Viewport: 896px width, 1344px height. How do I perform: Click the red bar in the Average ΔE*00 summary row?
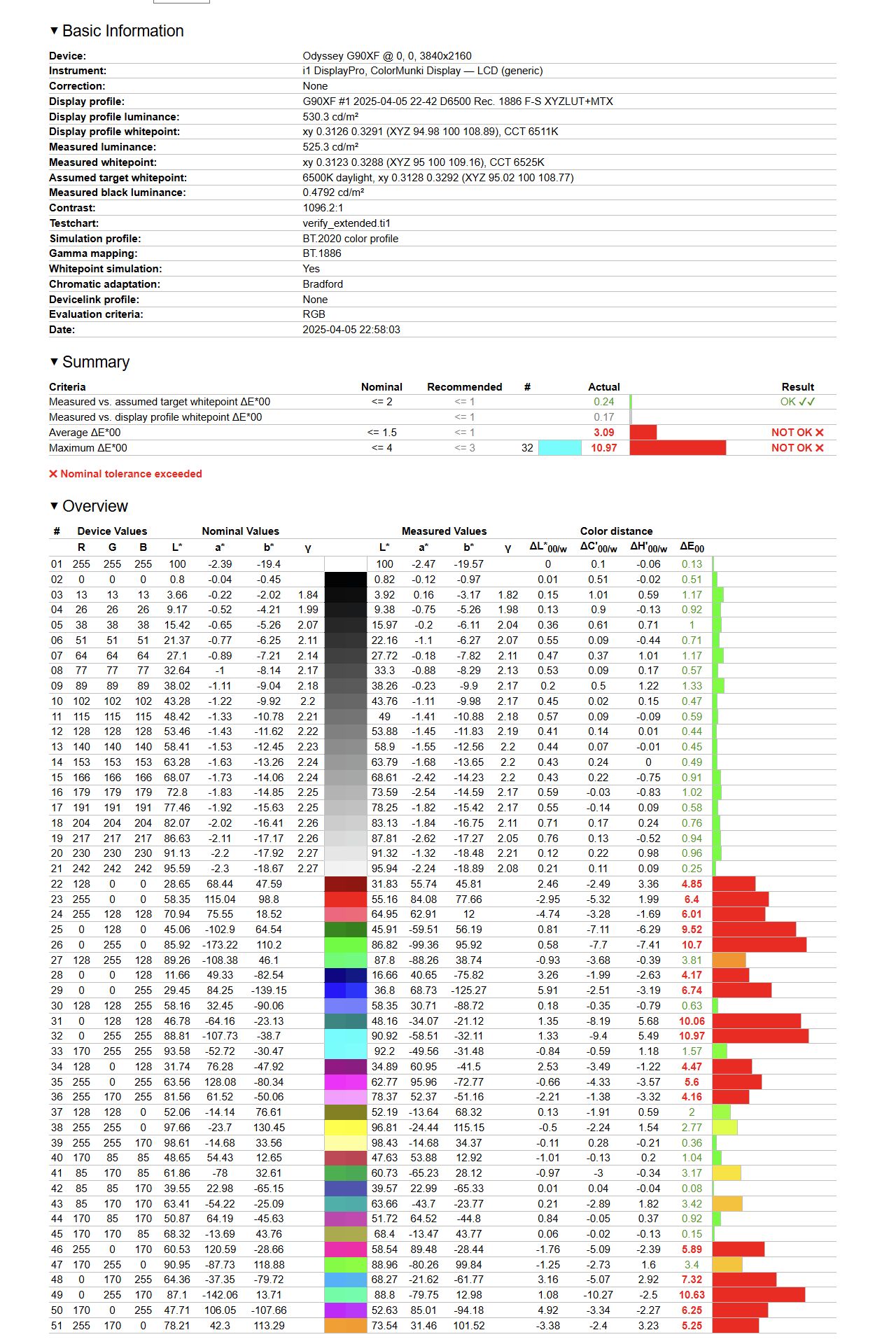point(643,433)
